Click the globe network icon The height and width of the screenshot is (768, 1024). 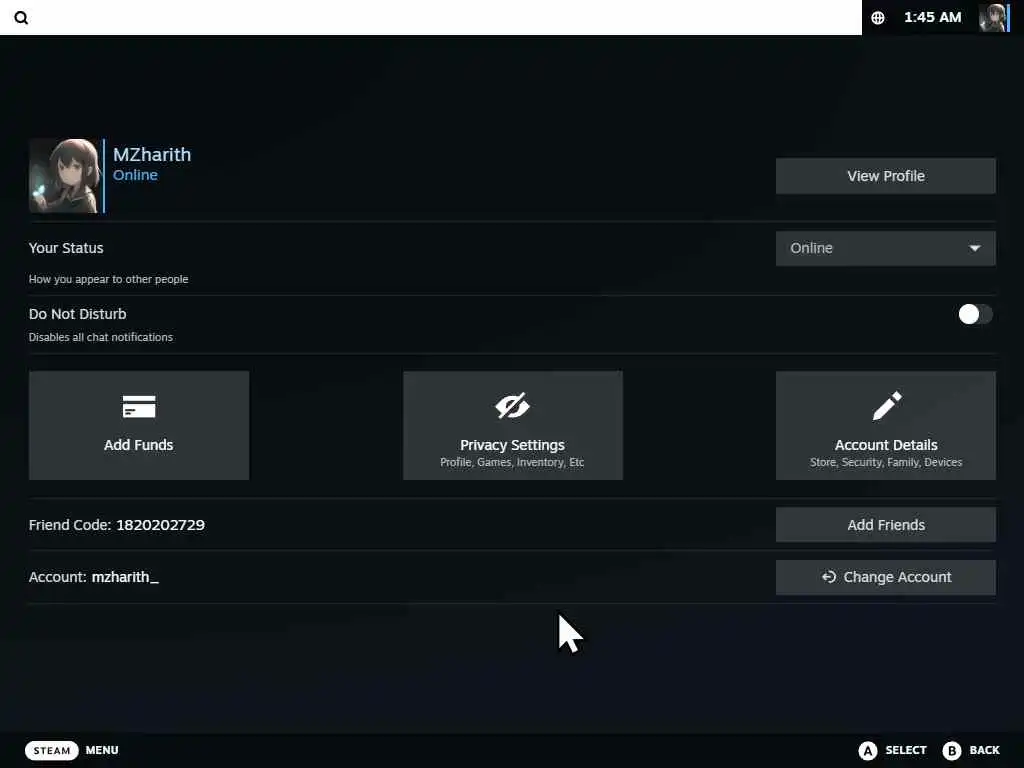pos(878,18)
